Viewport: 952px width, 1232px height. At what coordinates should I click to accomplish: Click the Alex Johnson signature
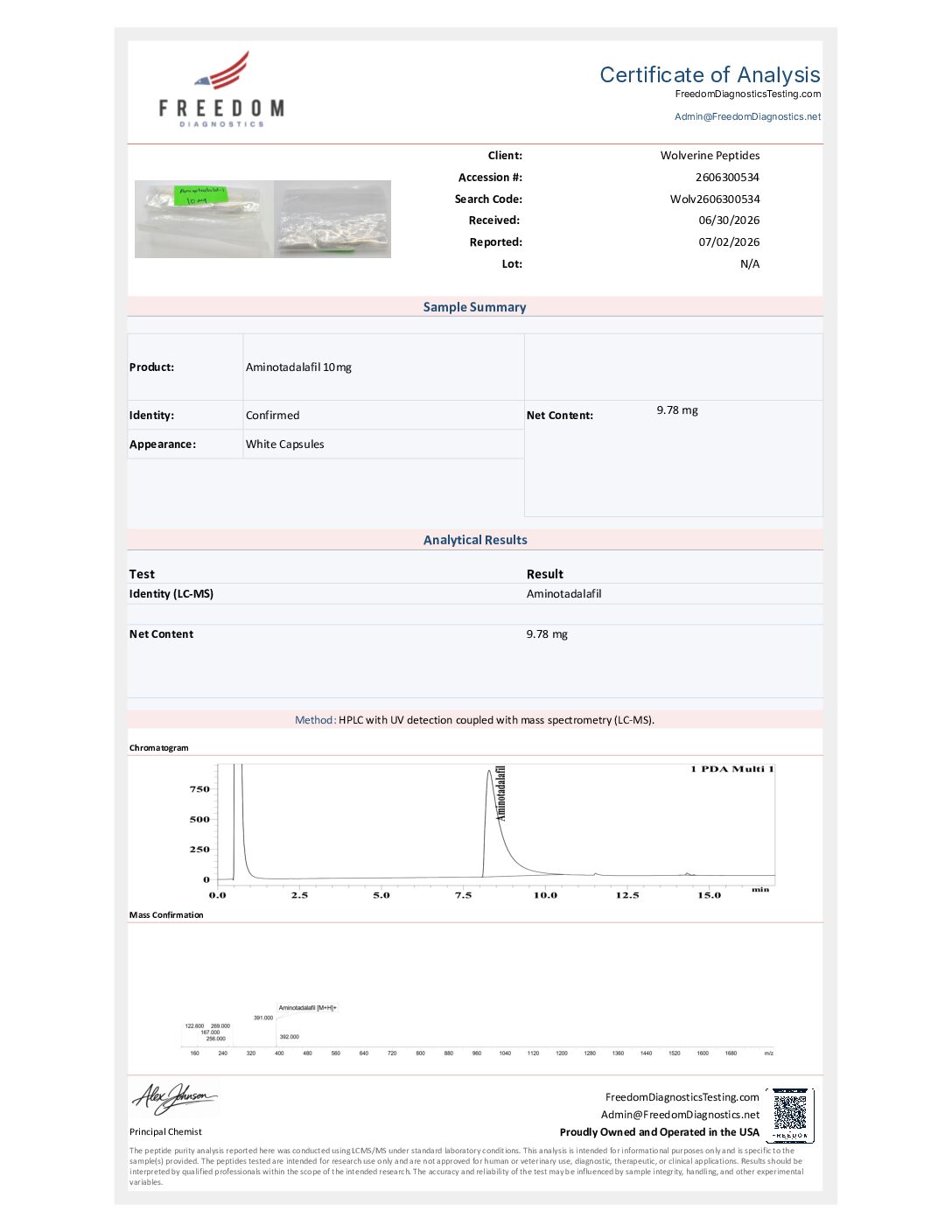pos(174,1097)
